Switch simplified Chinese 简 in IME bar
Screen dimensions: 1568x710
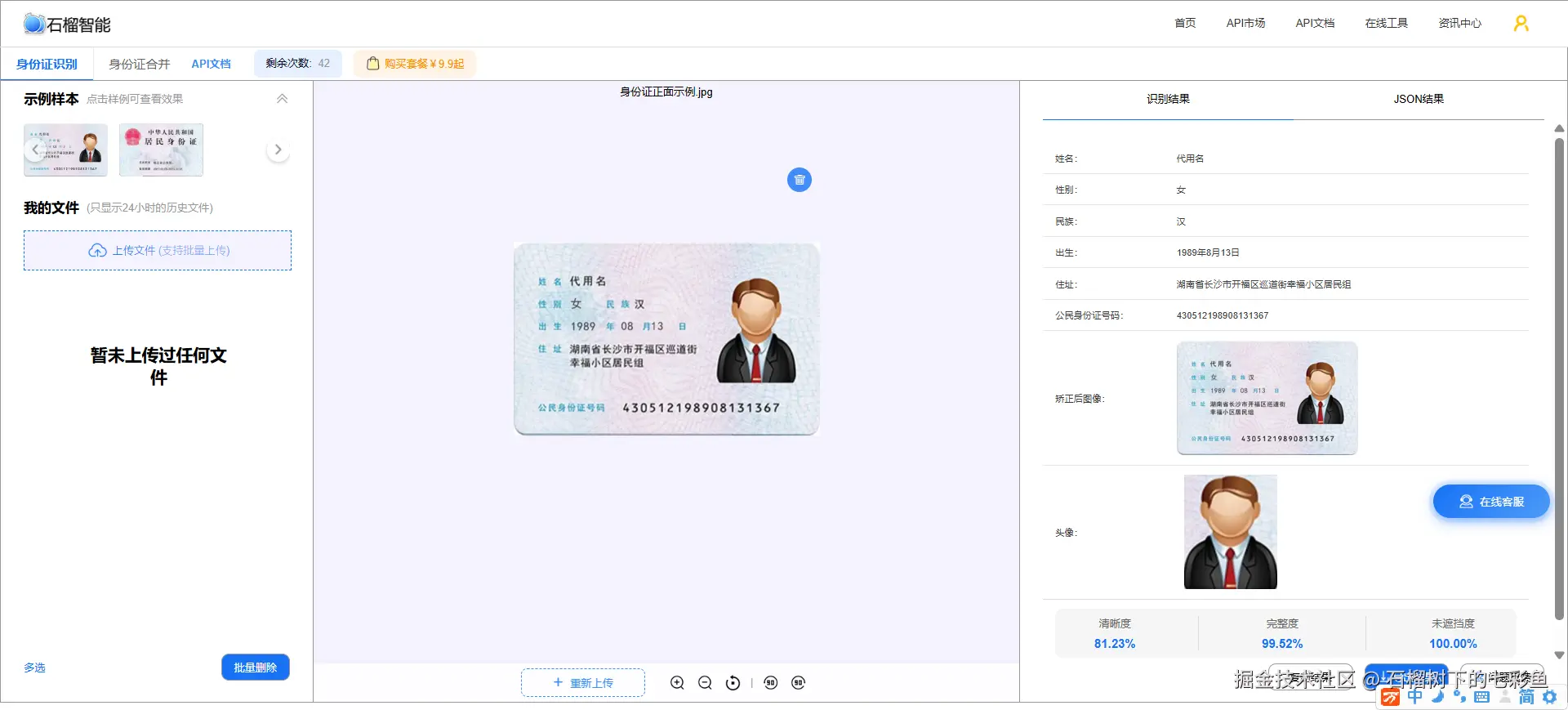point(1526,697)
